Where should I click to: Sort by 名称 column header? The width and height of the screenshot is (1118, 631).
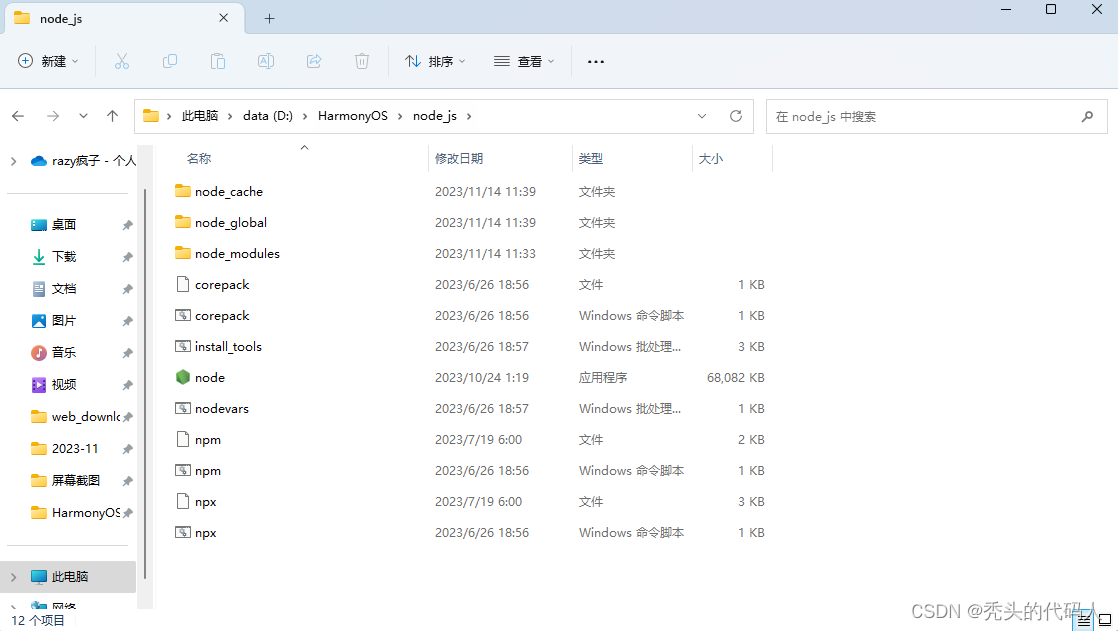[x=199, y=158]
